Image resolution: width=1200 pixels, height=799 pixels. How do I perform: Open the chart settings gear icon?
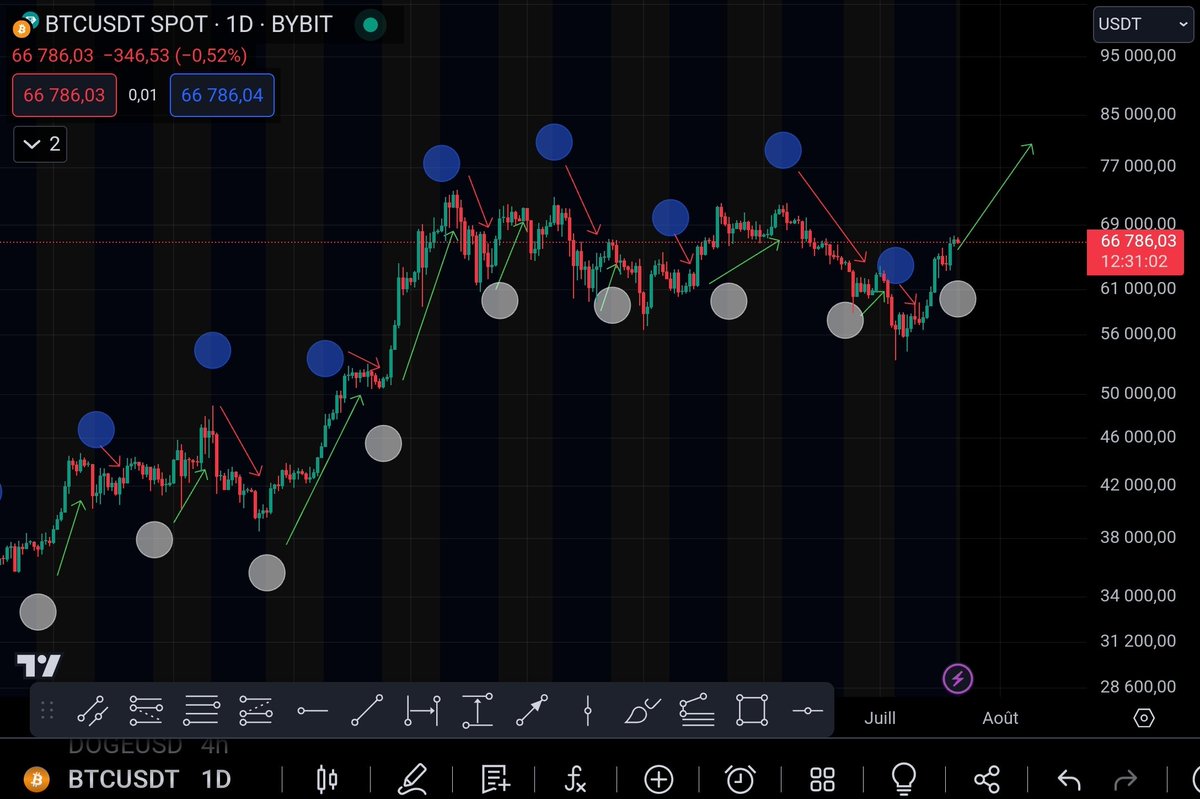[x=1146, y=718]
